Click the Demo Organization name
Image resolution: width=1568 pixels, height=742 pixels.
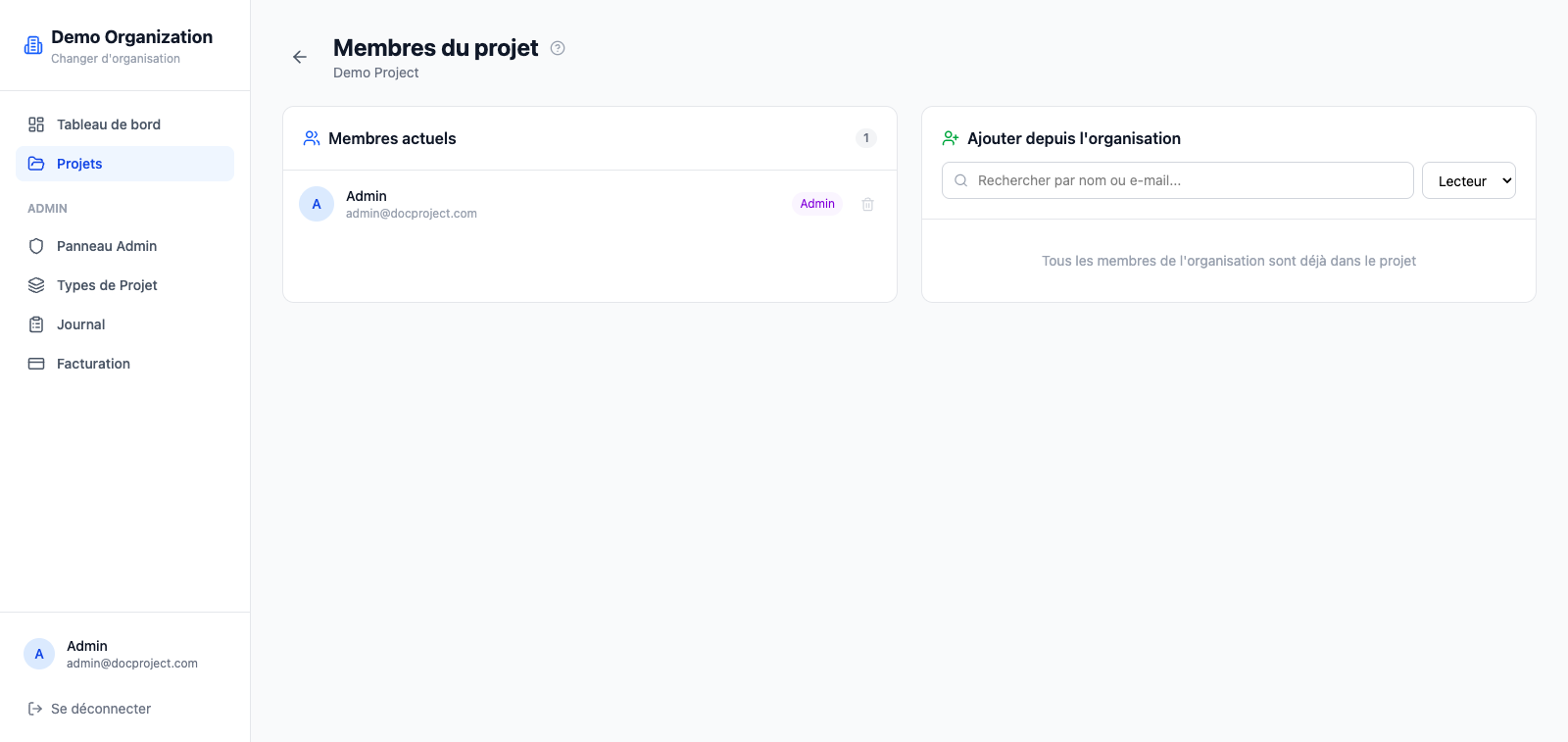coord(131,37)
